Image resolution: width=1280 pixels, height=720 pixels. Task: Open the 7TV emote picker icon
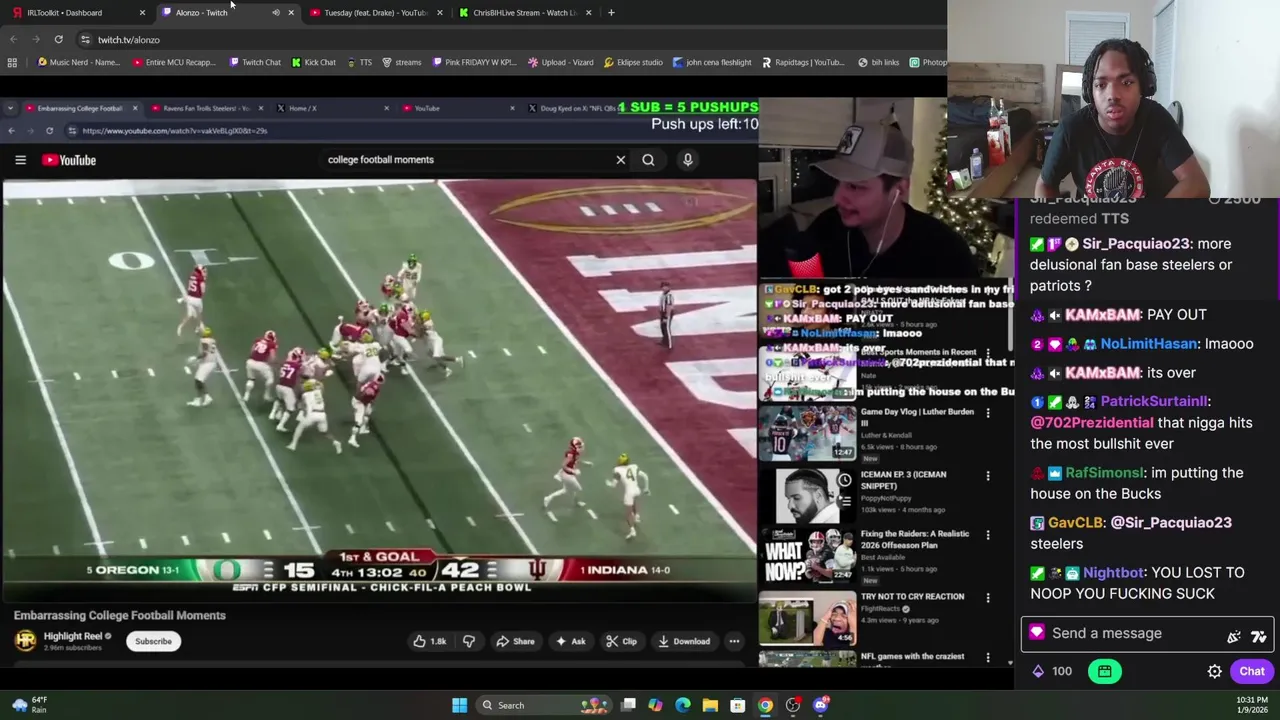tap(1258, 636)
